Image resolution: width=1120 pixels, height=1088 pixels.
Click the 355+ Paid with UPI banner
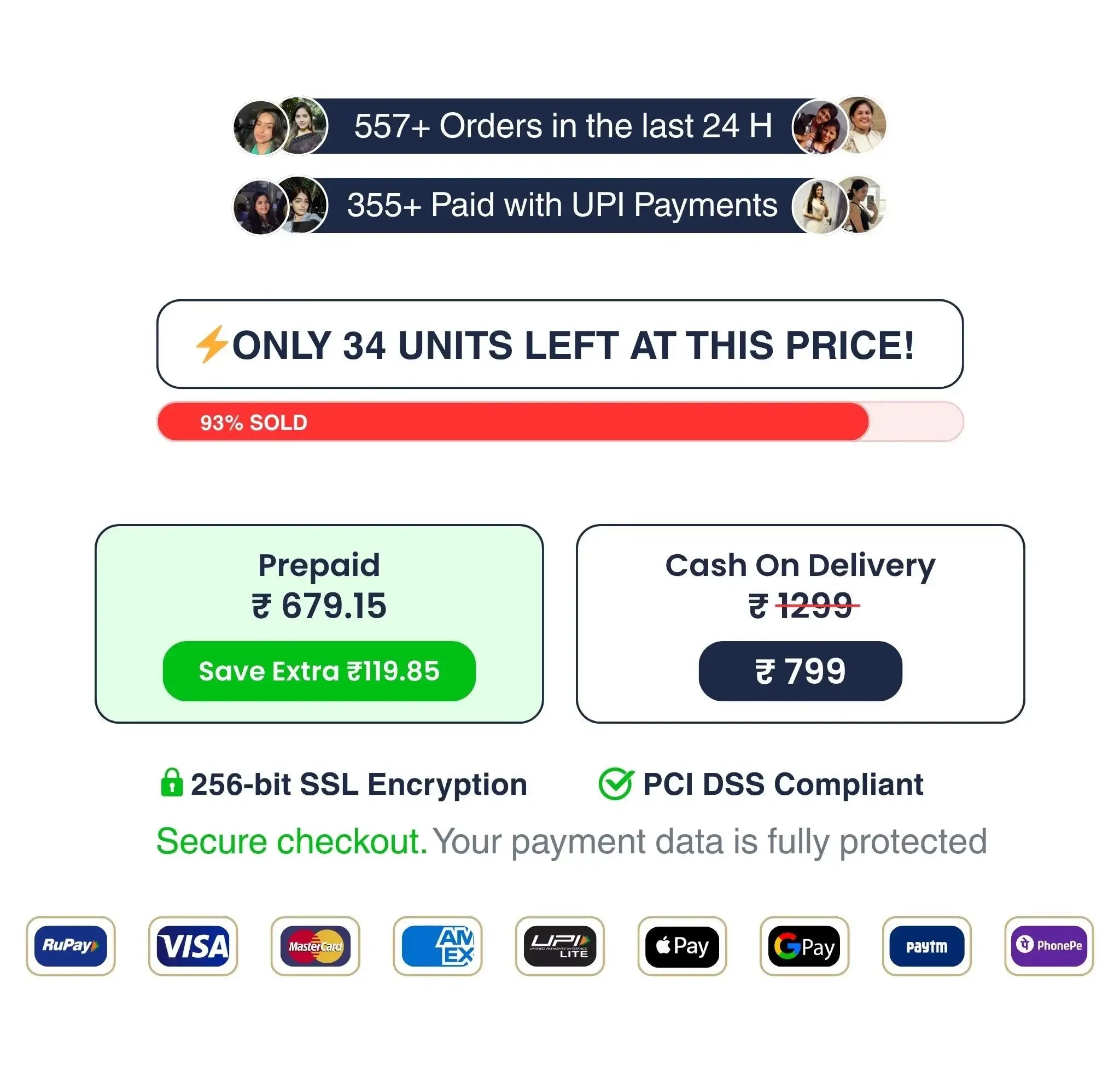[560, 205]
